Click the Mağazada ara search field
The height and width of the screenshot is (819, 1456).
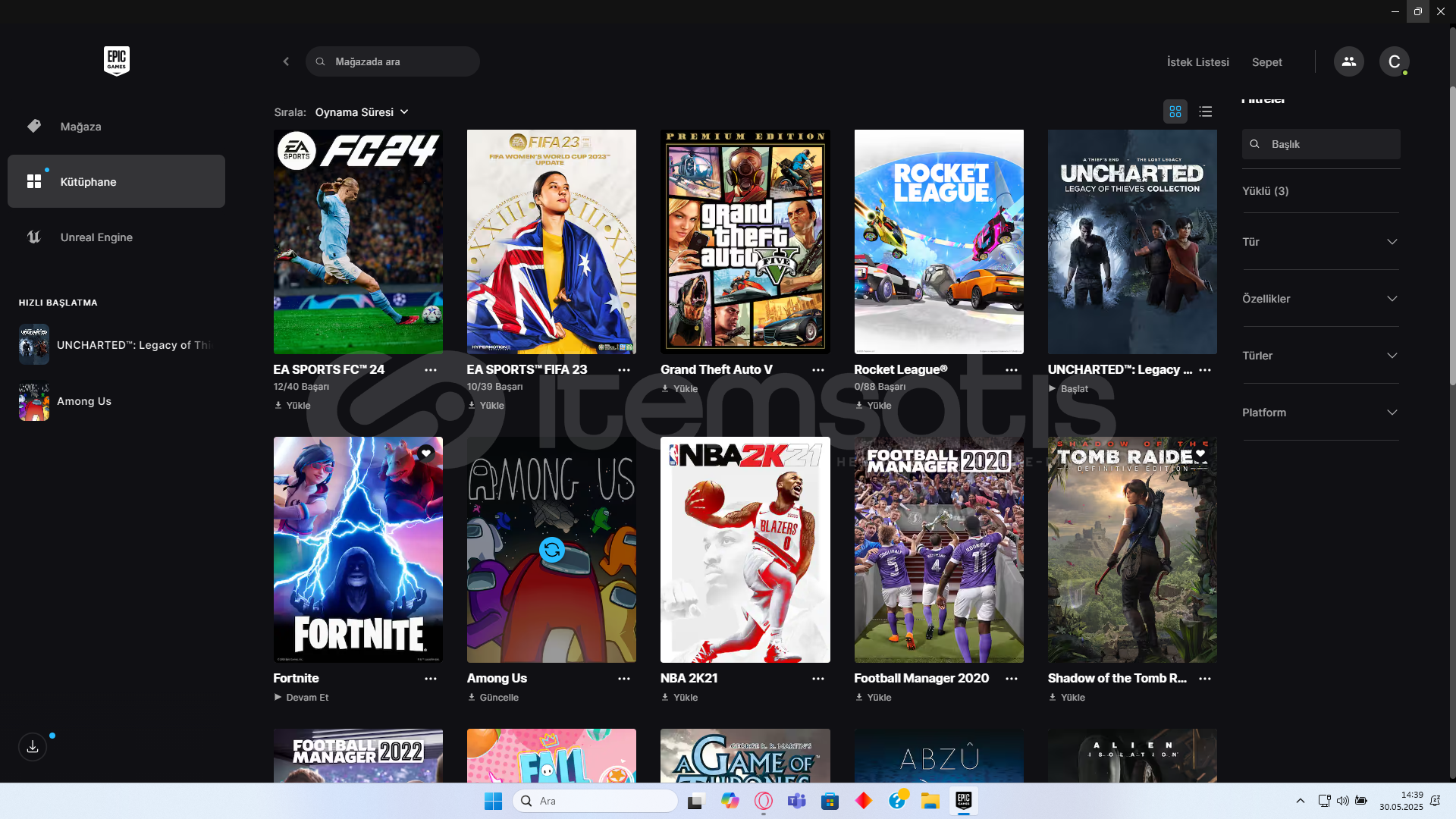pos(393,61)
